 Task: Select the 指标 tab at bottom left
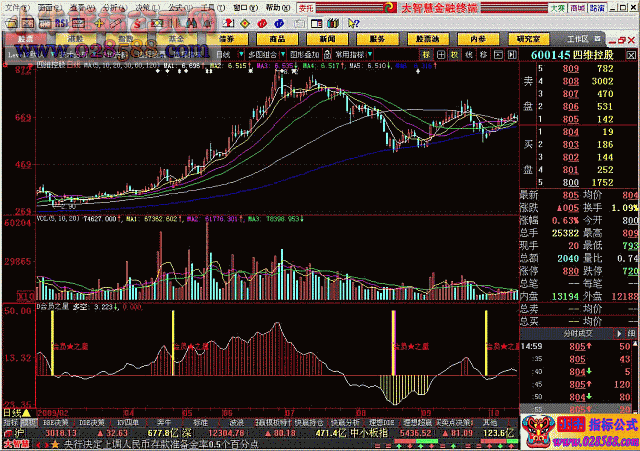(10, 424)
